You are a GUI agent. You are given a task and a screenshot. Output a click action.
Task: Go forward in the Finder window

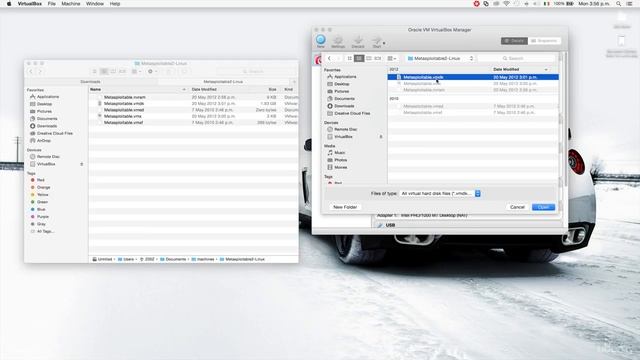40,71
